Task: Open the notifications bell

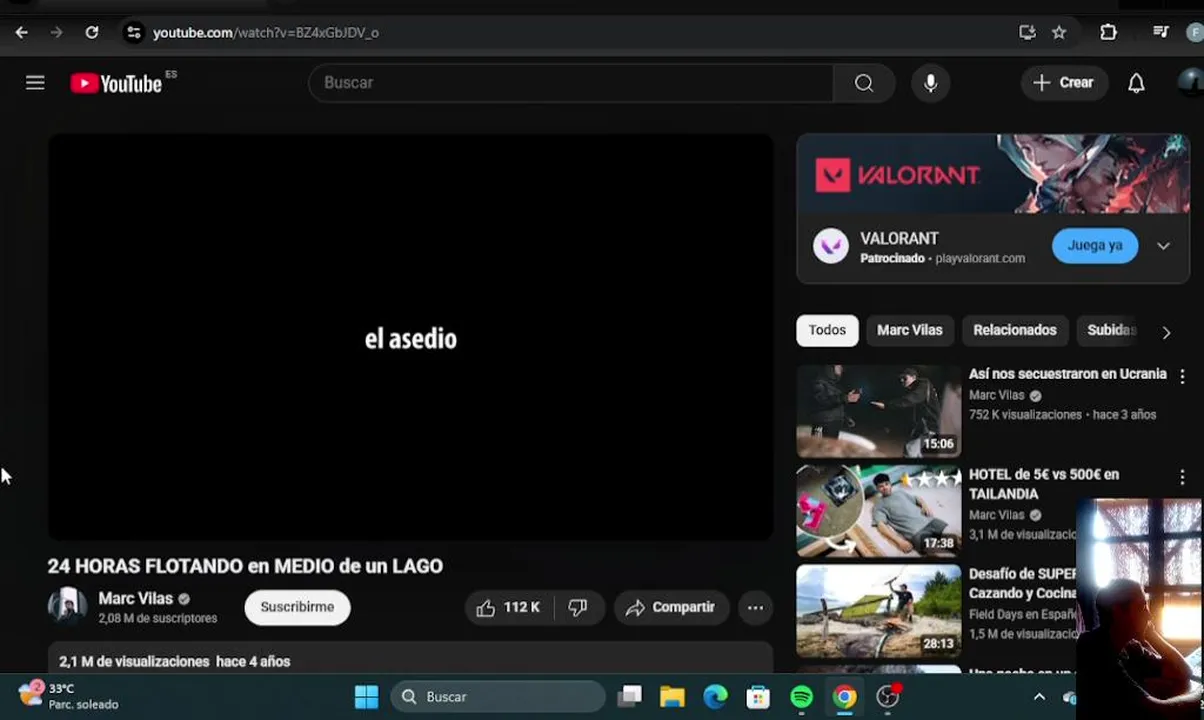Action: click(1136, 83)
